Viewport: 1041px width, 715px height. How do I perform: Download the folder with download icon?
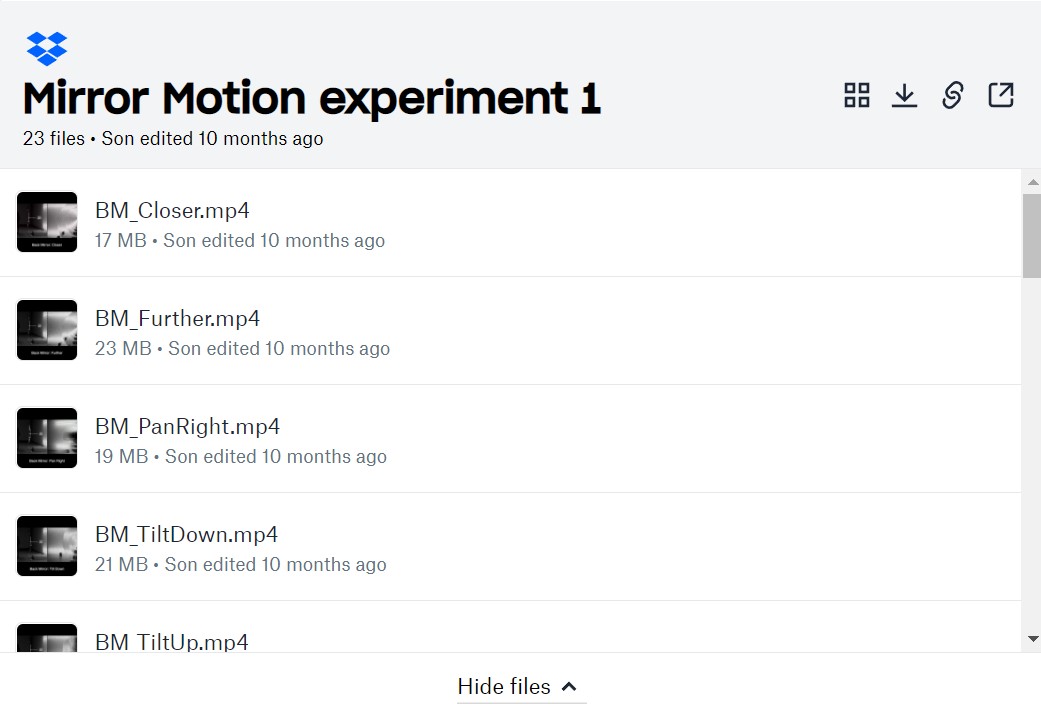[x=904, y=95]
